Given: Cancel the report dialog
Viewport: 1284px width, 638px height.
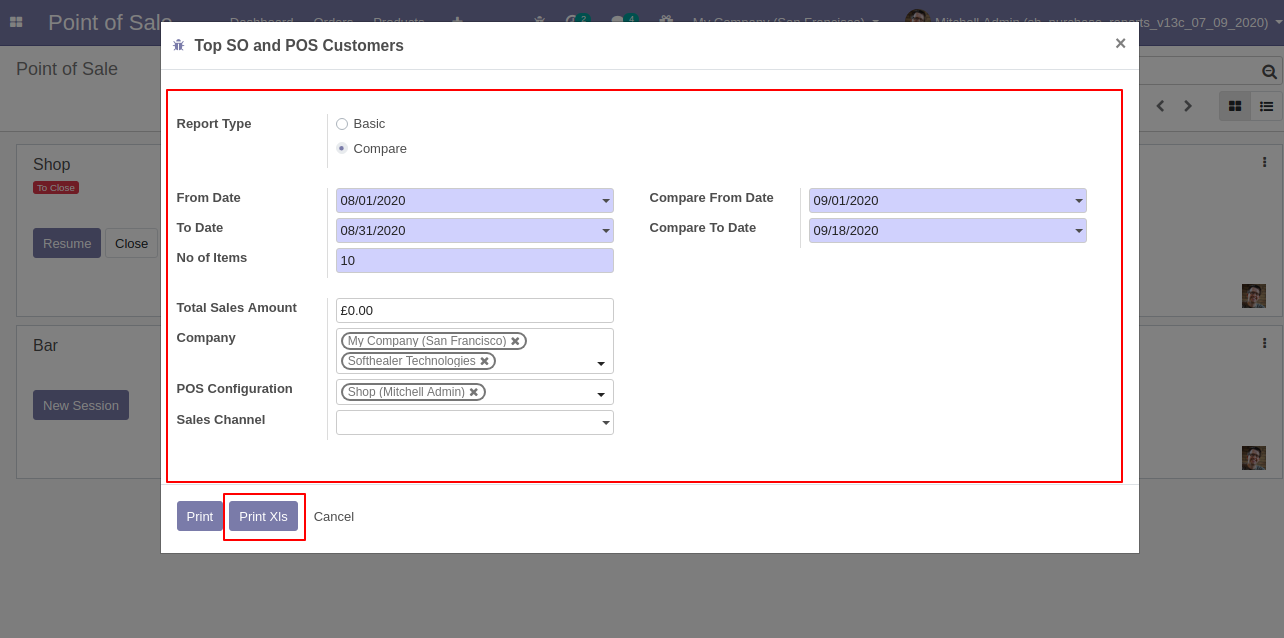Looking at the screenshot, I should pos(334,516).
